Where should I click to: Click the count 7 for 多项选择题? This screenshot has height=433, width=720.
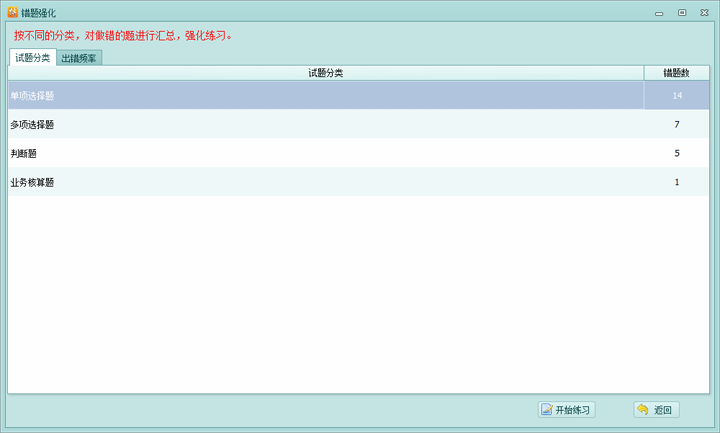point(677,125)
